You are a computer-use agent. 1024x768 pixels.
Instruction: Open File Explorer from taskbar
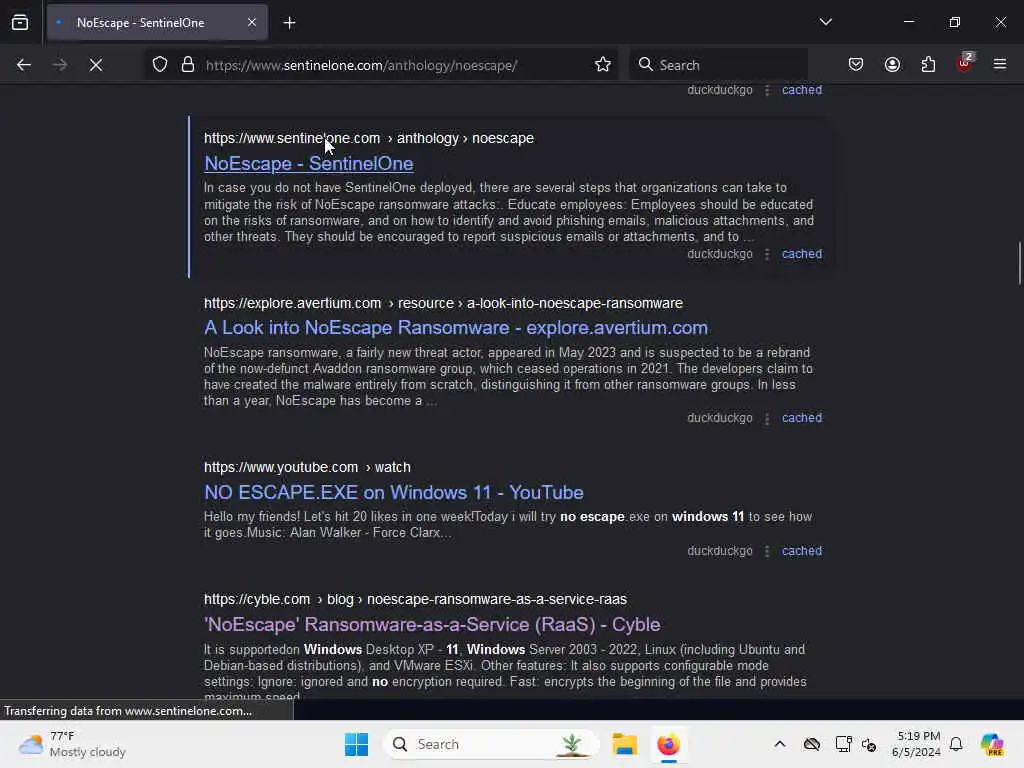pyautogui.click(x=624, y=744)
